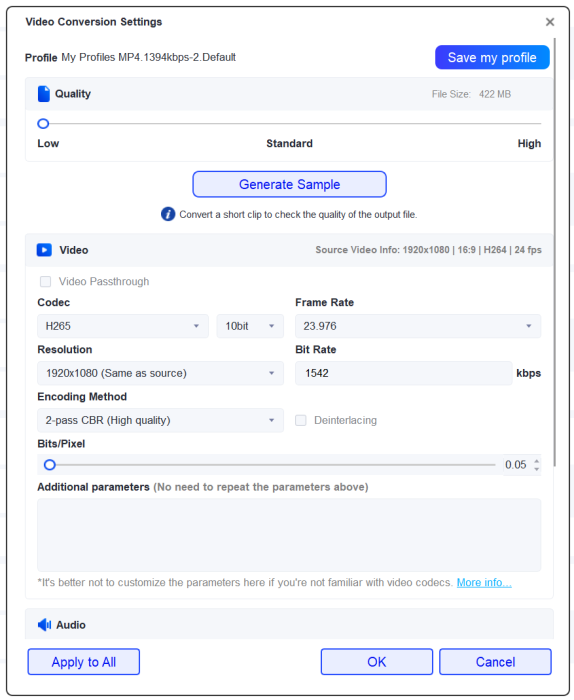Click the Video section play icon
The height and width of the screenshot is (700, 574).
tap(44, 250)
